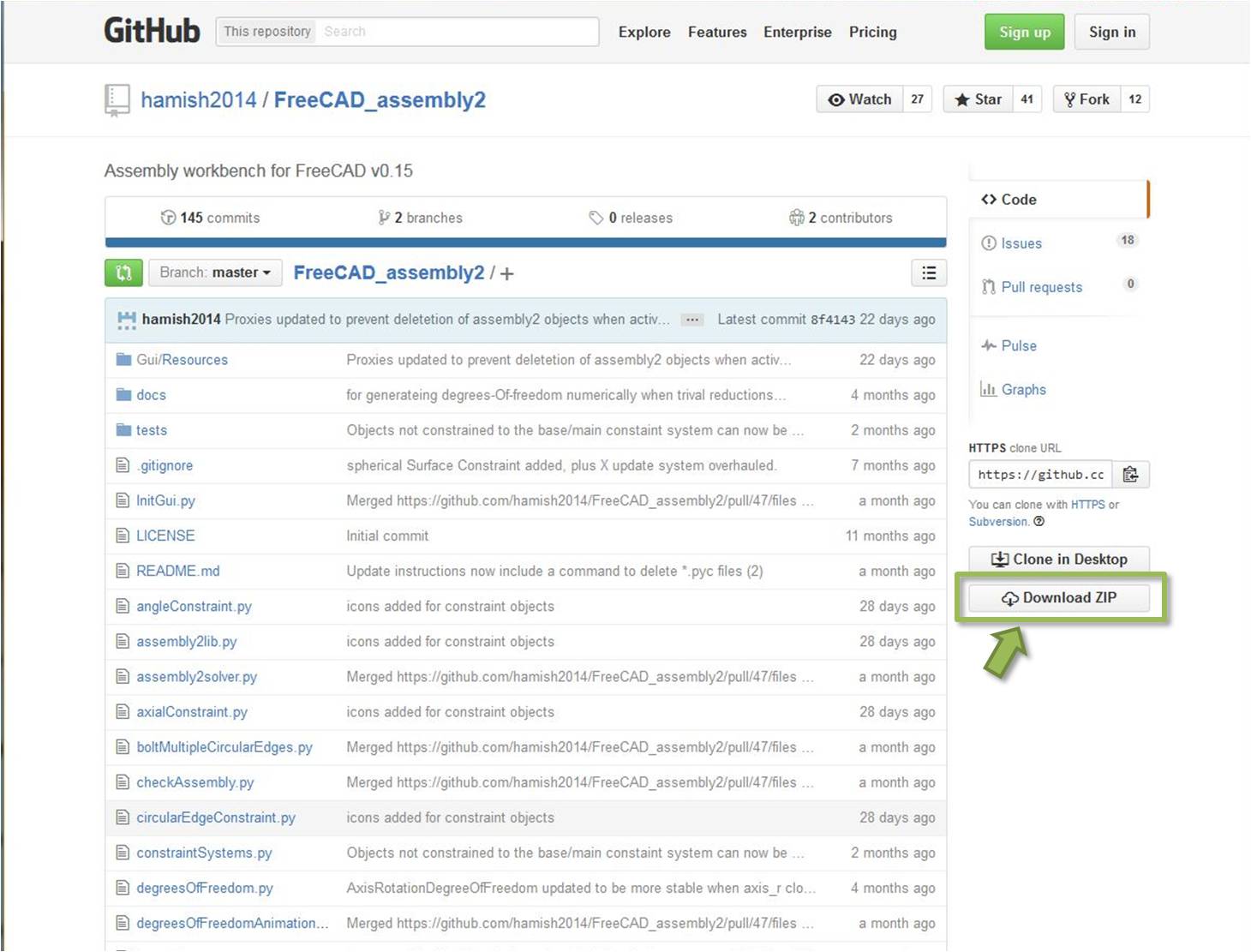
Task: Click the plus icon to create a new file
Action: click(x=507, y=273)
